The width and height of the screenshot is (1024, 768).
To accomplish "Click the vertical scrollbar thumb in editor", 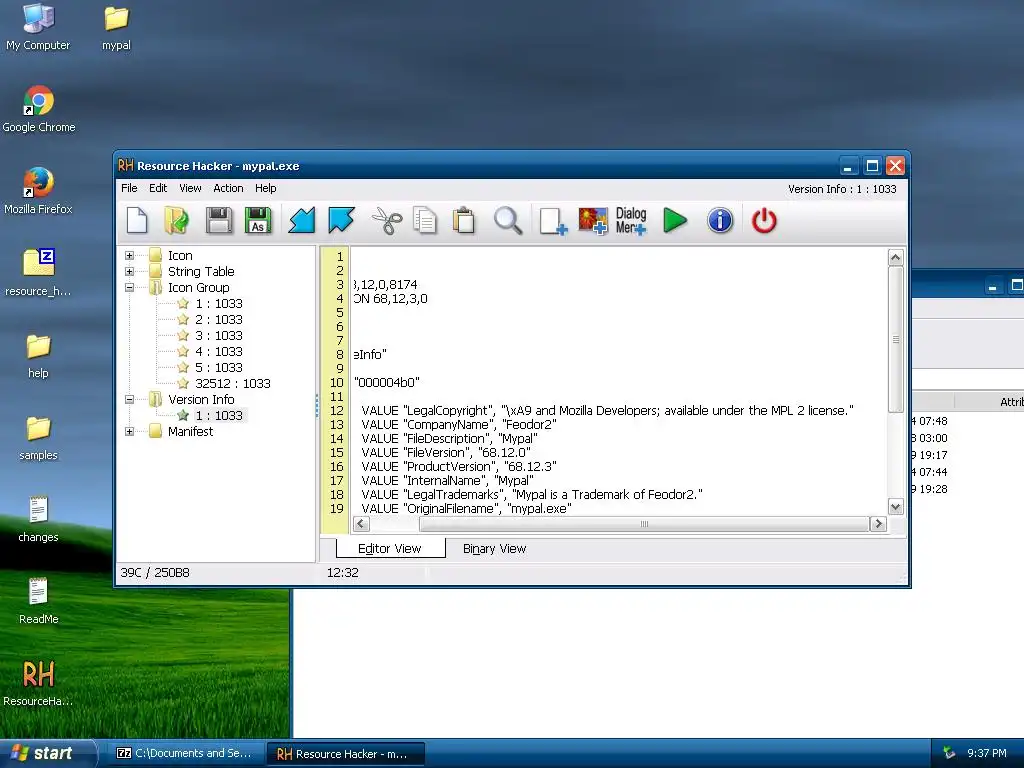I will [895, 339].
